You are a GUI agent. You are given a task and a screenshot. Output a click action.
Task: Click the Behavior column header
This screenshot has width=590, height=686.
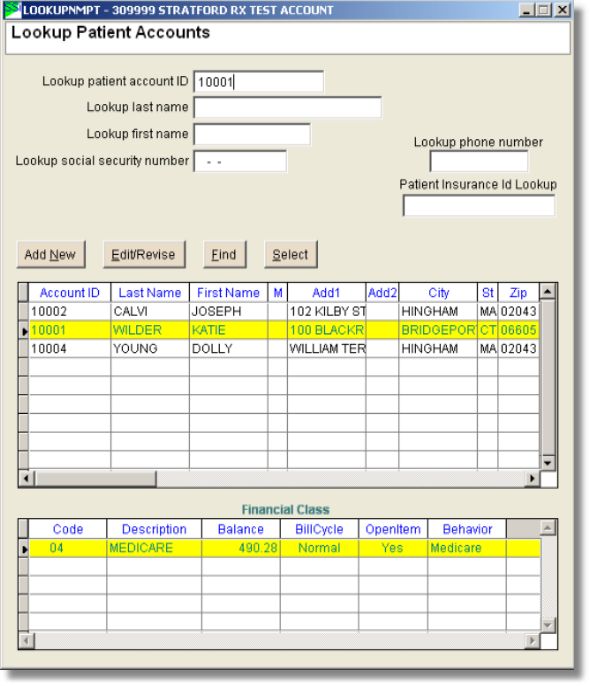point(467,529)
